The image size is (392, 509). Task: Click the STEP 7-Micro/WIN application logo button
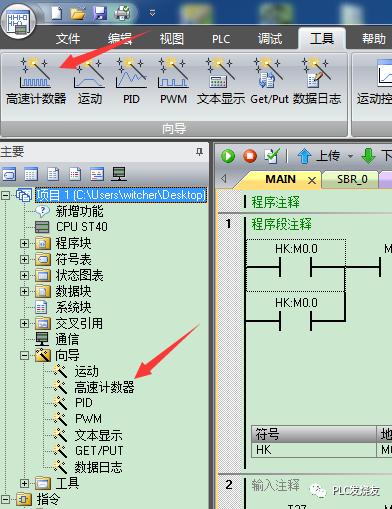(x=19, y=21)
